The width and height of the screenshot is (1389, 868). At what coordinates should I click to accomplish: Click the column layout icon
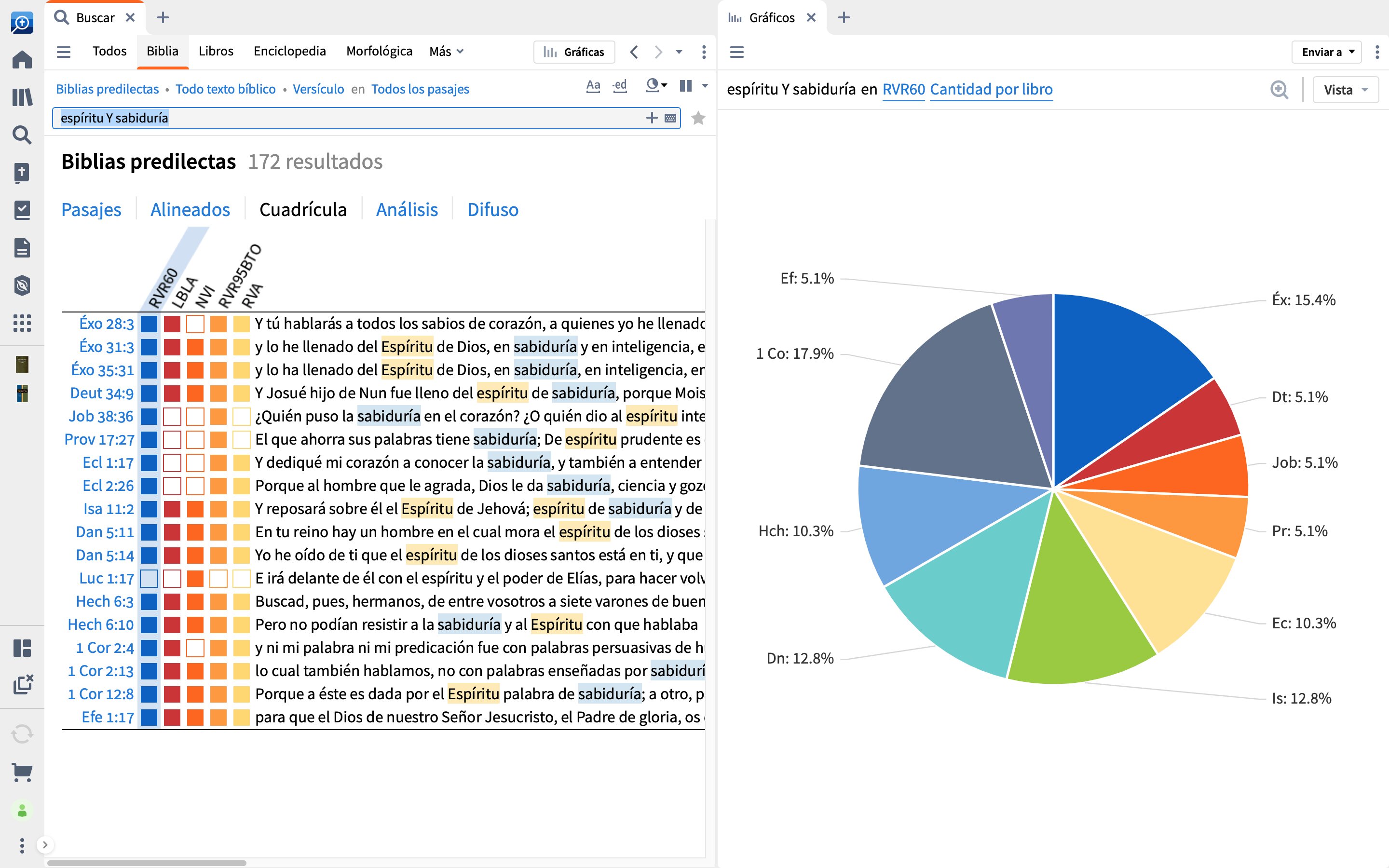685,85
